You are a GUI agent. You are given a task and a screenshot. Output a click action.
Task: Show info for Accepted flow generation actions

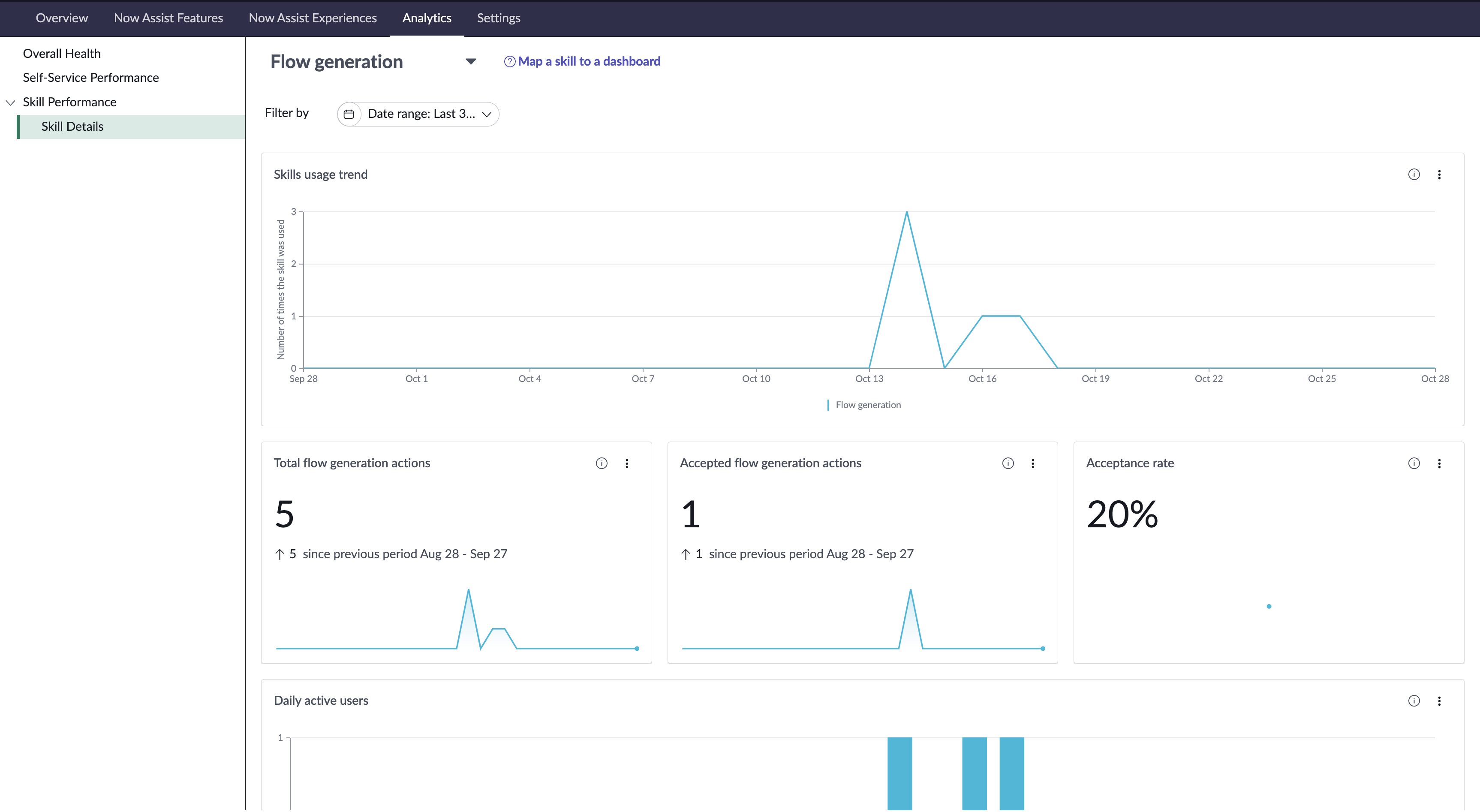pos(1008,463)
